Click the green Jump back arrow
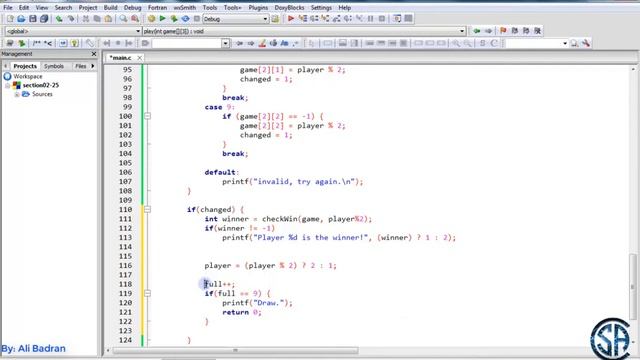The height and width of the screenshot is (360, 640). [477, 31]
